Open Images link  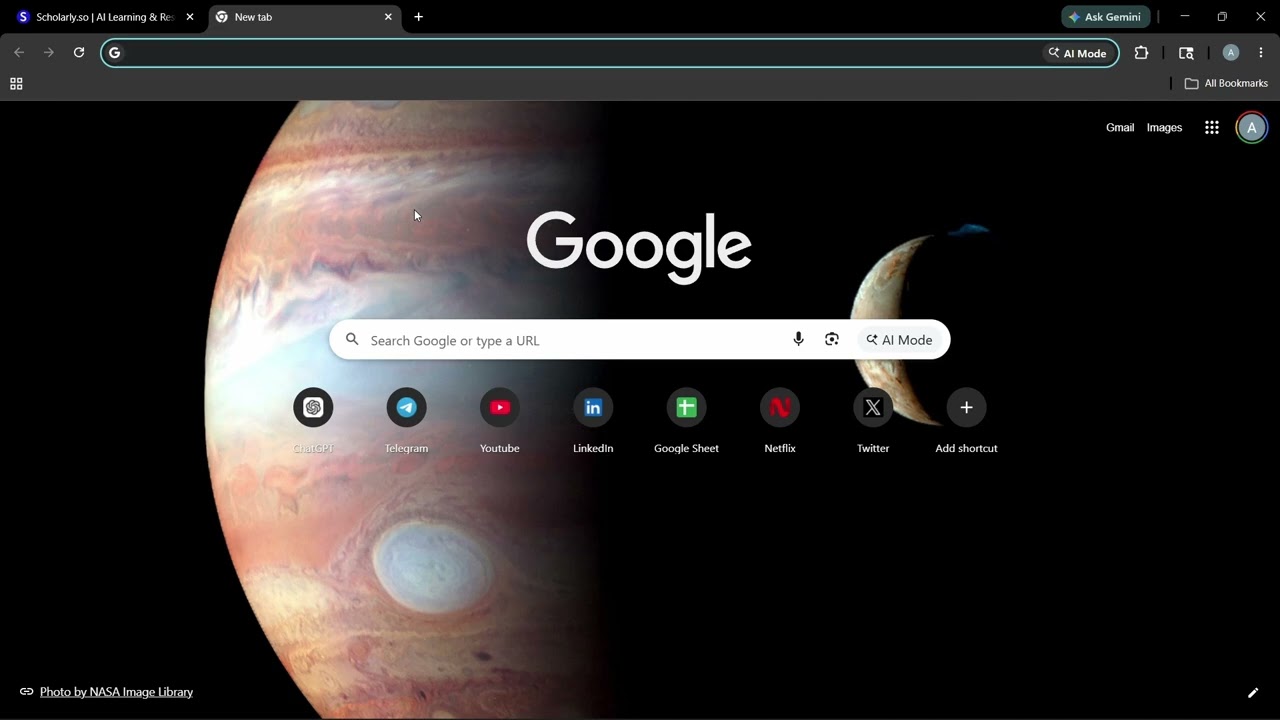(x=1164, y=127)
